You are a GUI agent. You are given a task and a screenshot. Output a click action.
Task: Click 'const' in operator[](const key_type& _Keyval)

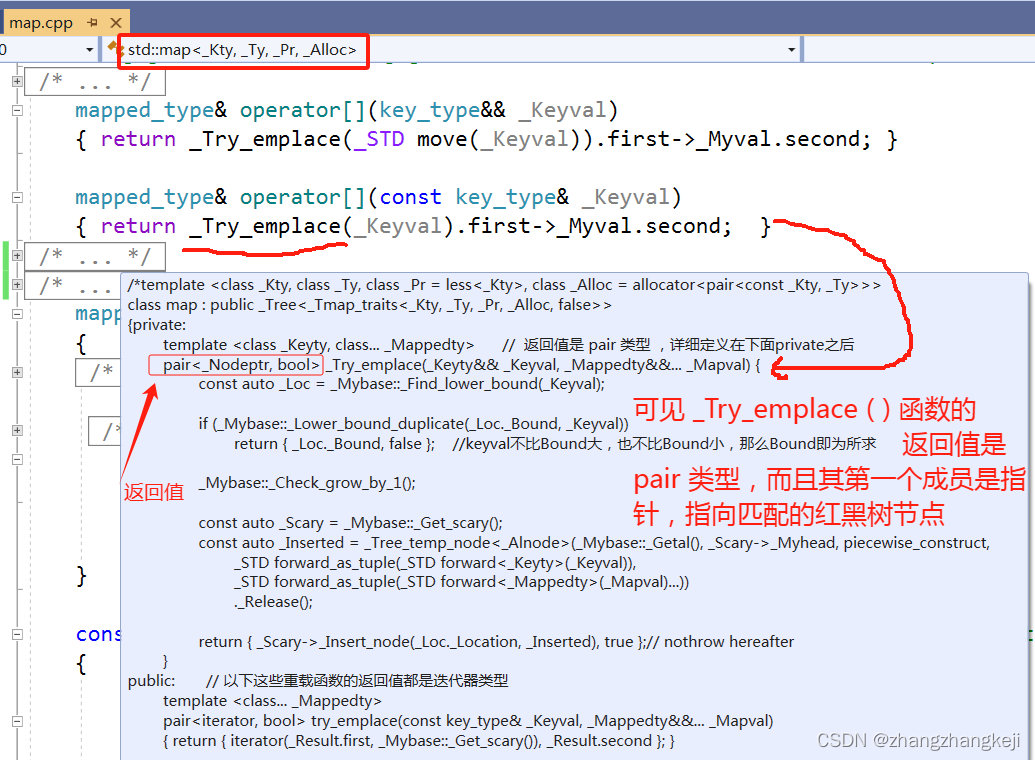(x=411, y=197)
